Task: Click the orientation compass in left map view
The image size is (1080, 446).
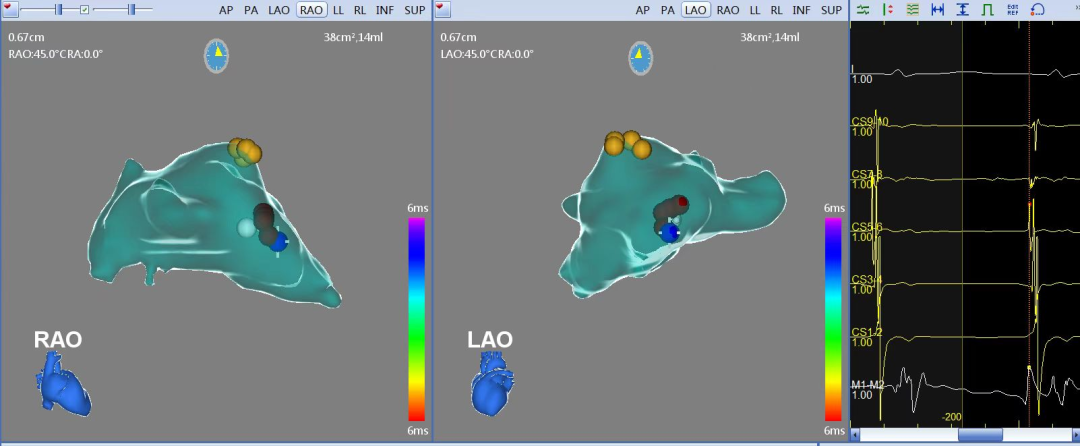Action: coord(216,56)
